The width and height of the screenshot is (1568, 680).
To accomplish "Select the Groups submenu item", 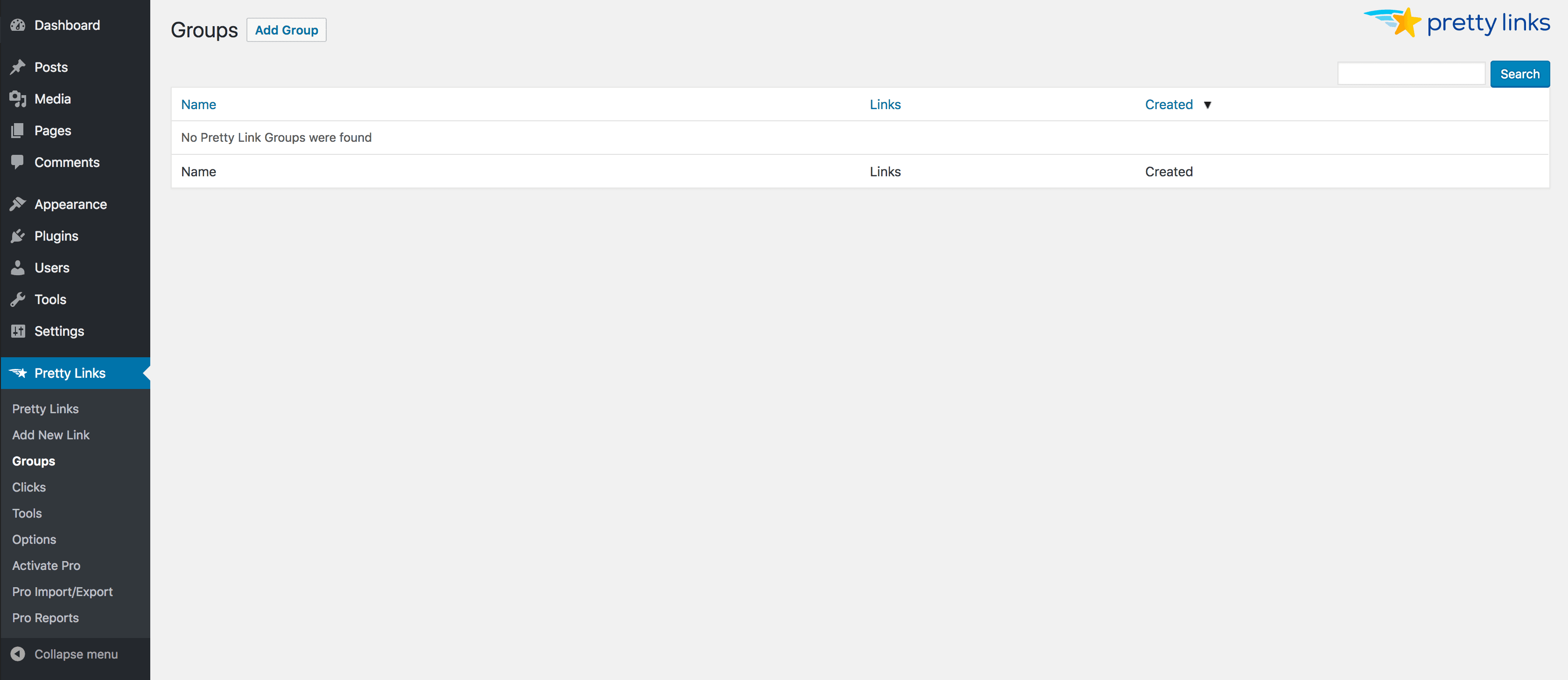I will click(33, 461).
